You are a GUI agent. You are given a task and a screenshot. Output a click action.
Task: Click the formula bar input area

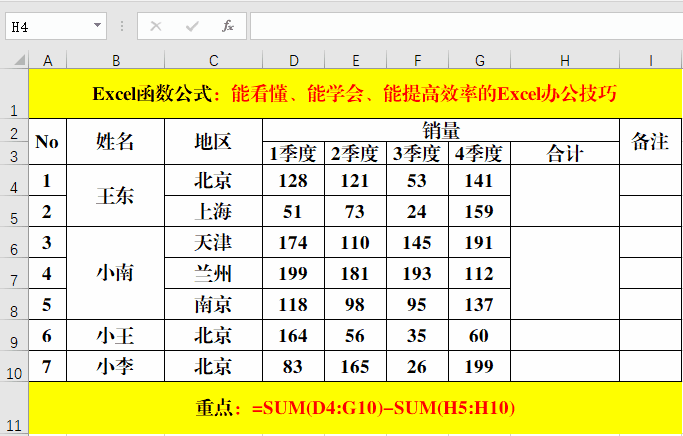coord(466,26)
